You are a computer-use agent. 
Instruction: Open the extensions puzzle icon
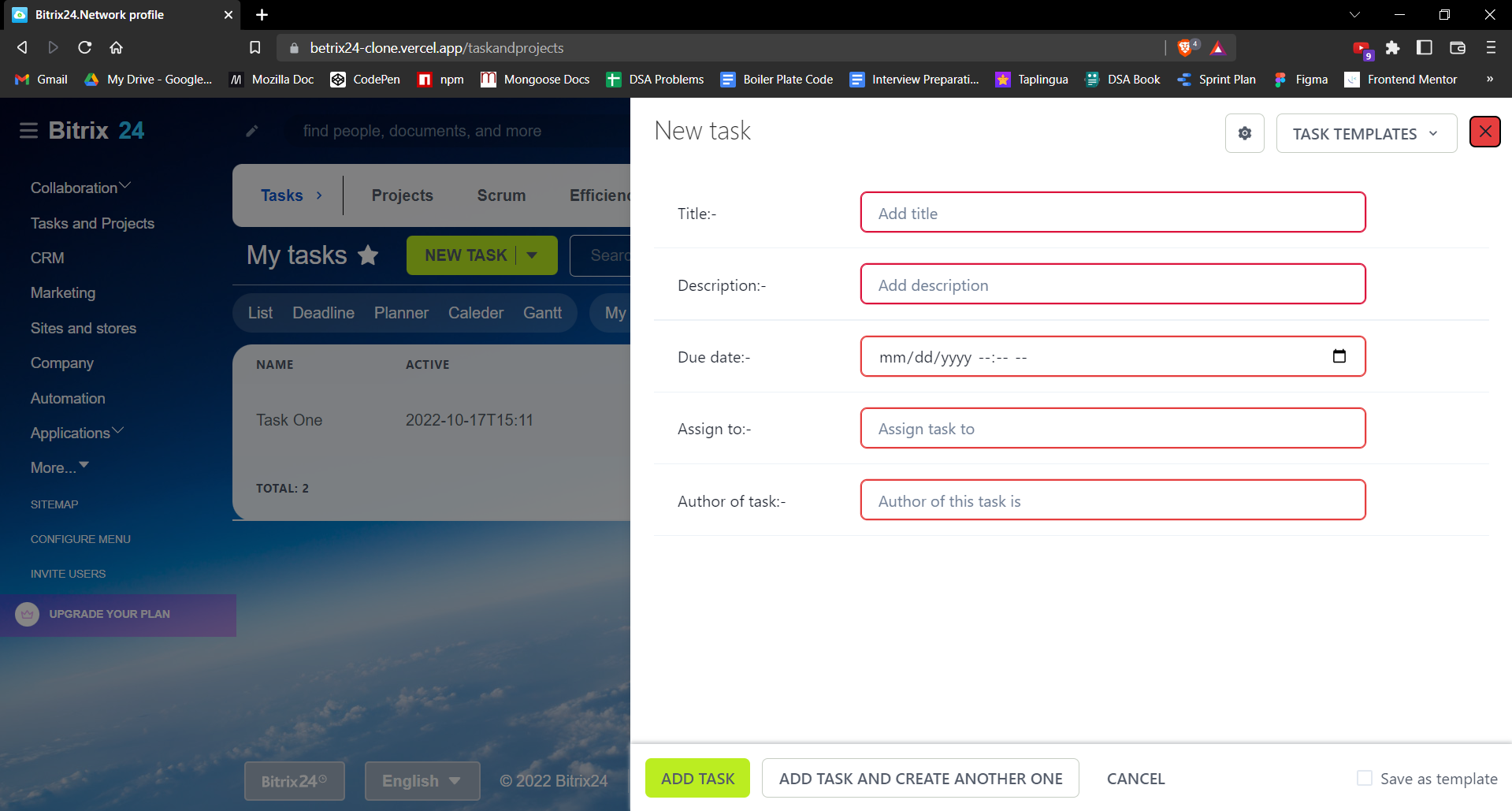coord(1393,48)
